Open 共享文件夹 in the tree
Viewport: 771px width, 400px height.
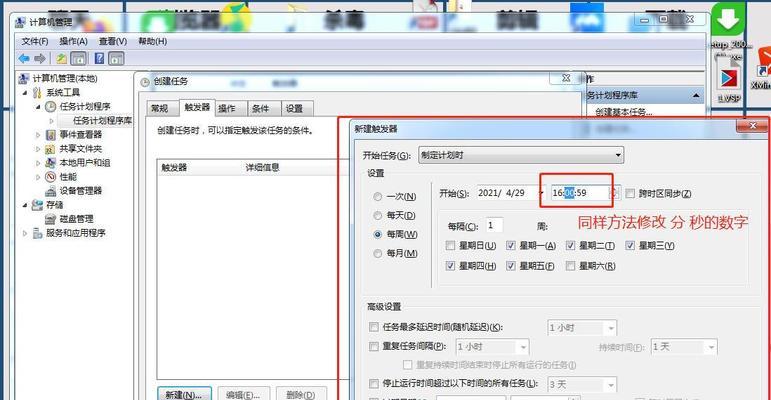[x=81, y=149]
